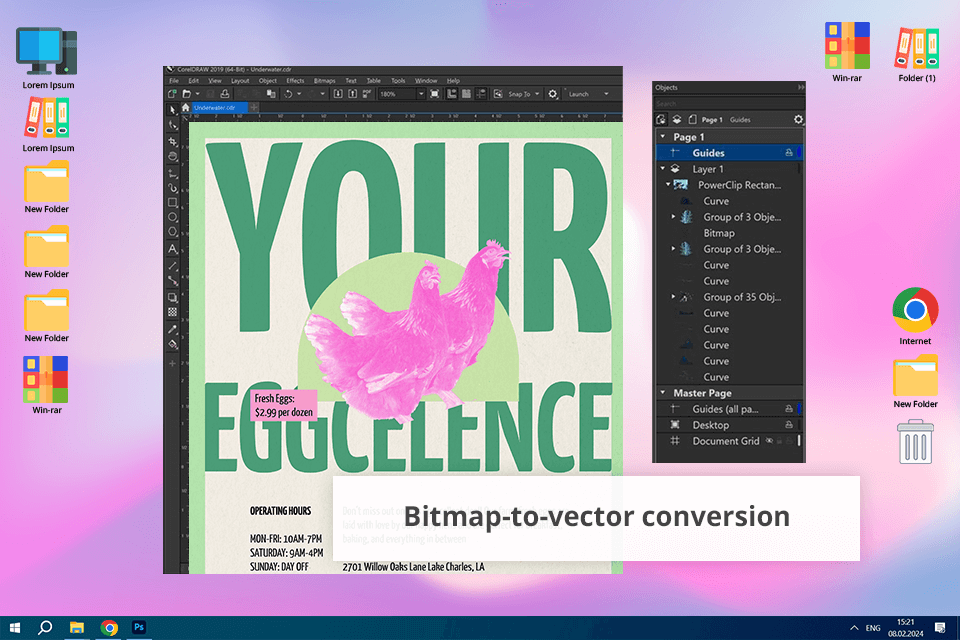This screenshot has height=640, width=960.
Task: Select the Zoom tool in the toolbox
Action: coord(173,156)
